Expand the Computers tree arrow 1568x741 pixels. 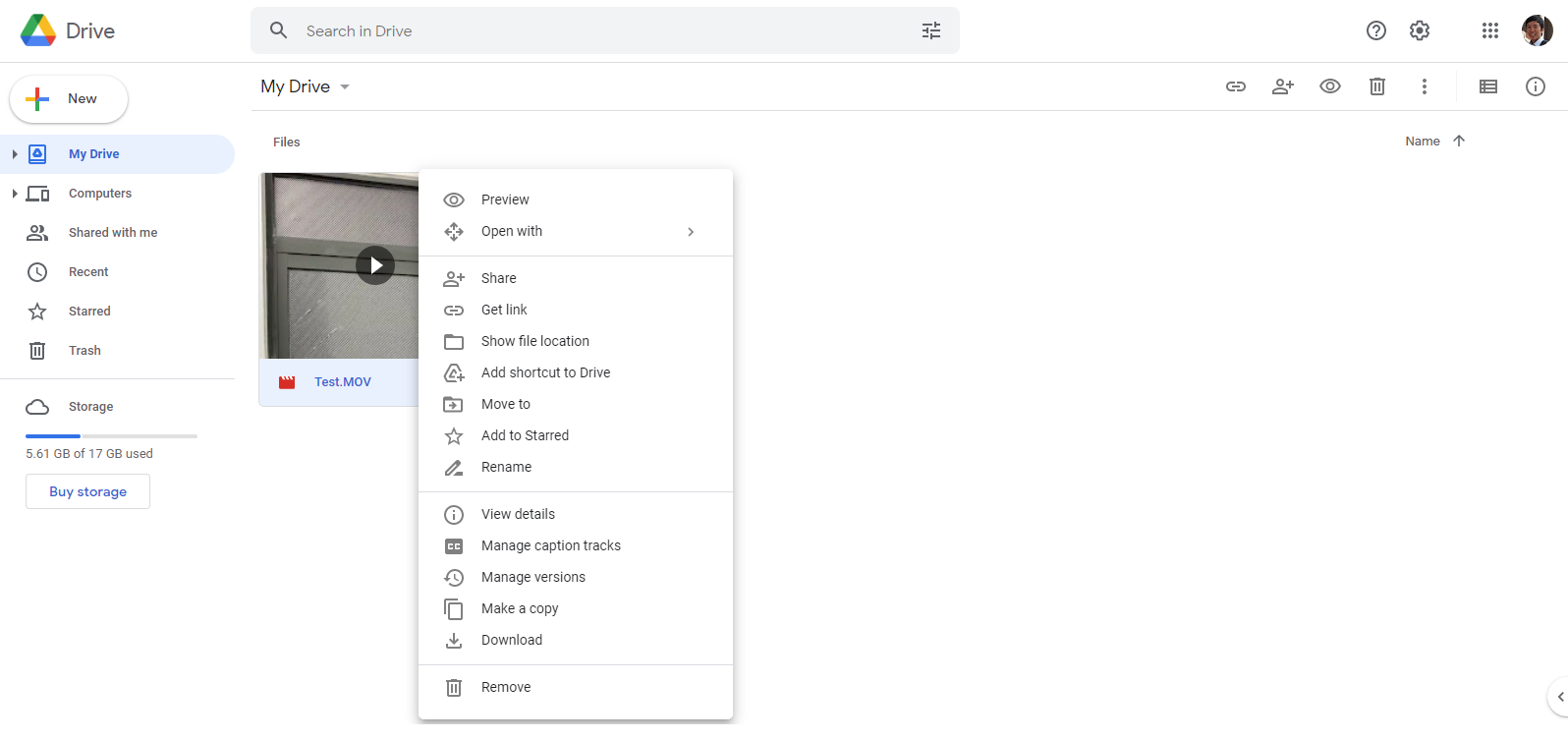coord(15,194)
